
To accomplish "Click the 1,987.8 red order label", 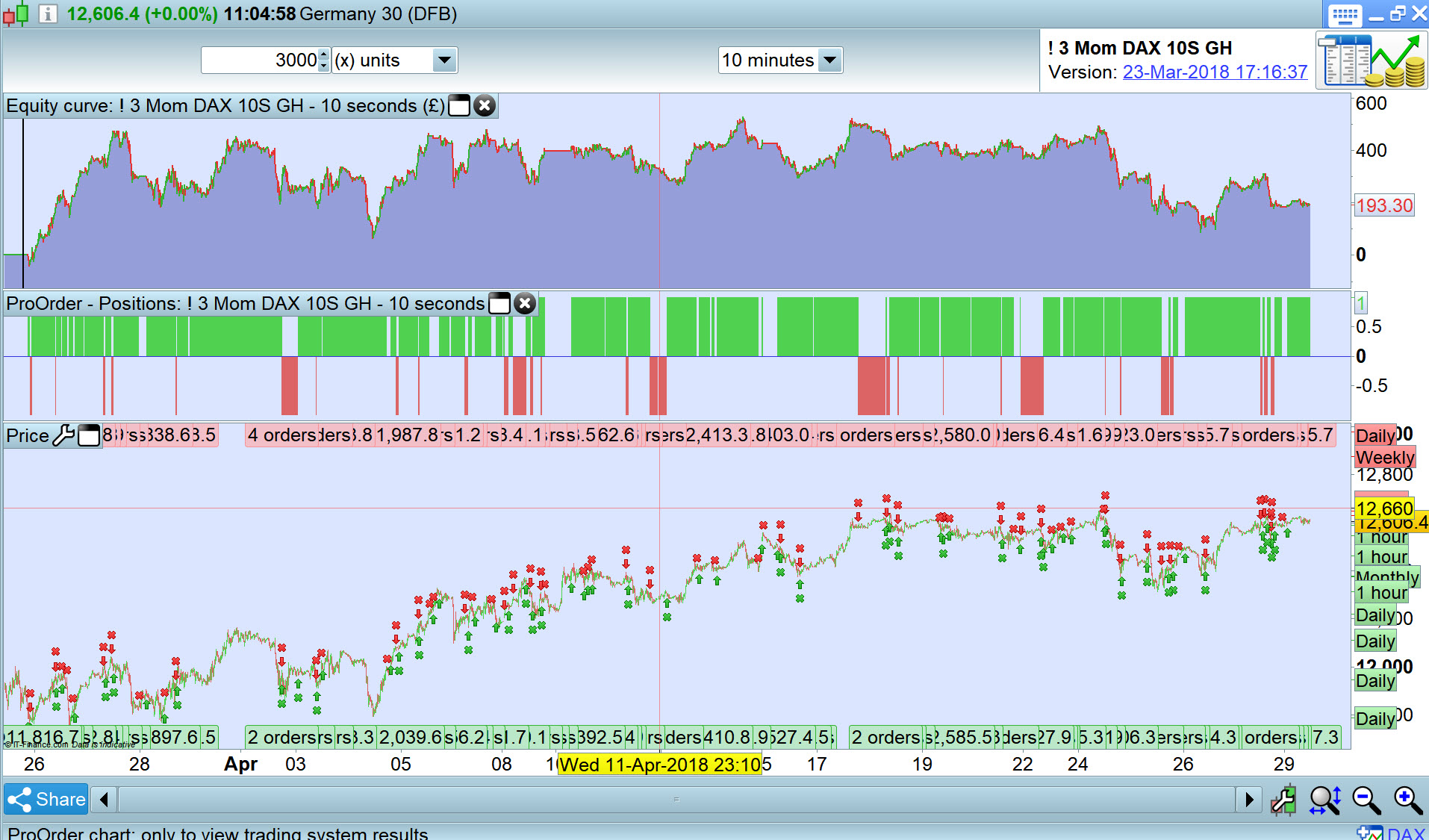I will tap(407, 435).
